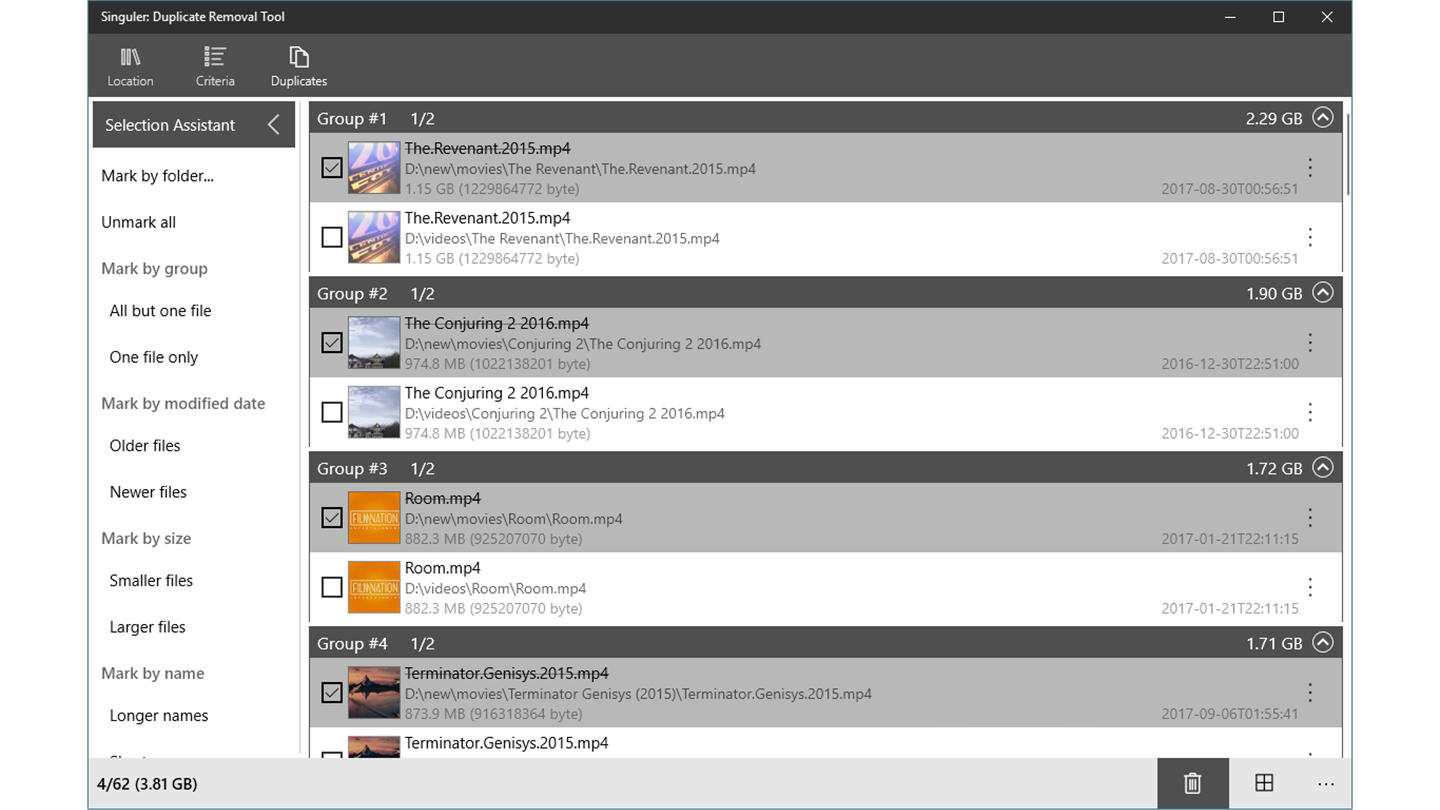Click the checked Room.mp4 orange thumbnail
The width and height of the screenshot is (1440, 810).
374,518
